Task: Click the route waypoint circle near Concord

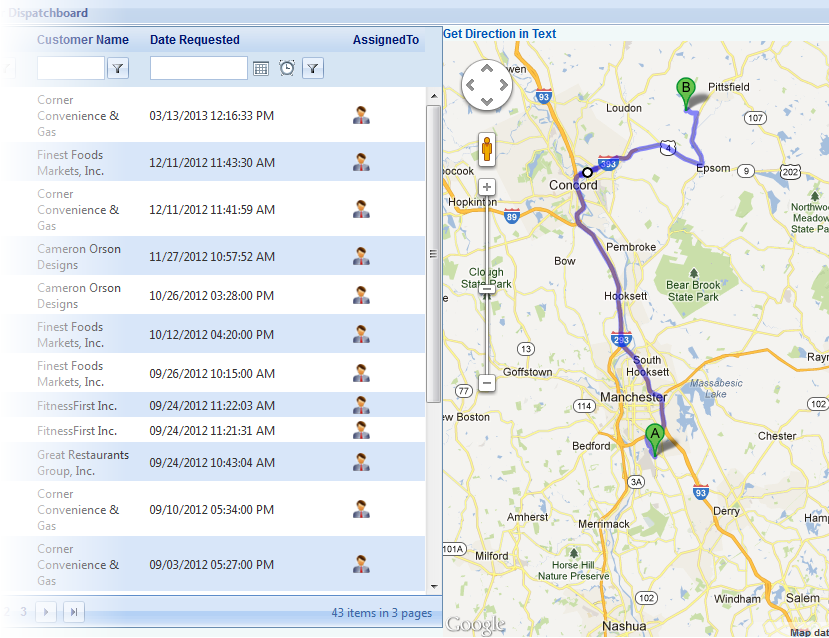Action: [587, 172]
